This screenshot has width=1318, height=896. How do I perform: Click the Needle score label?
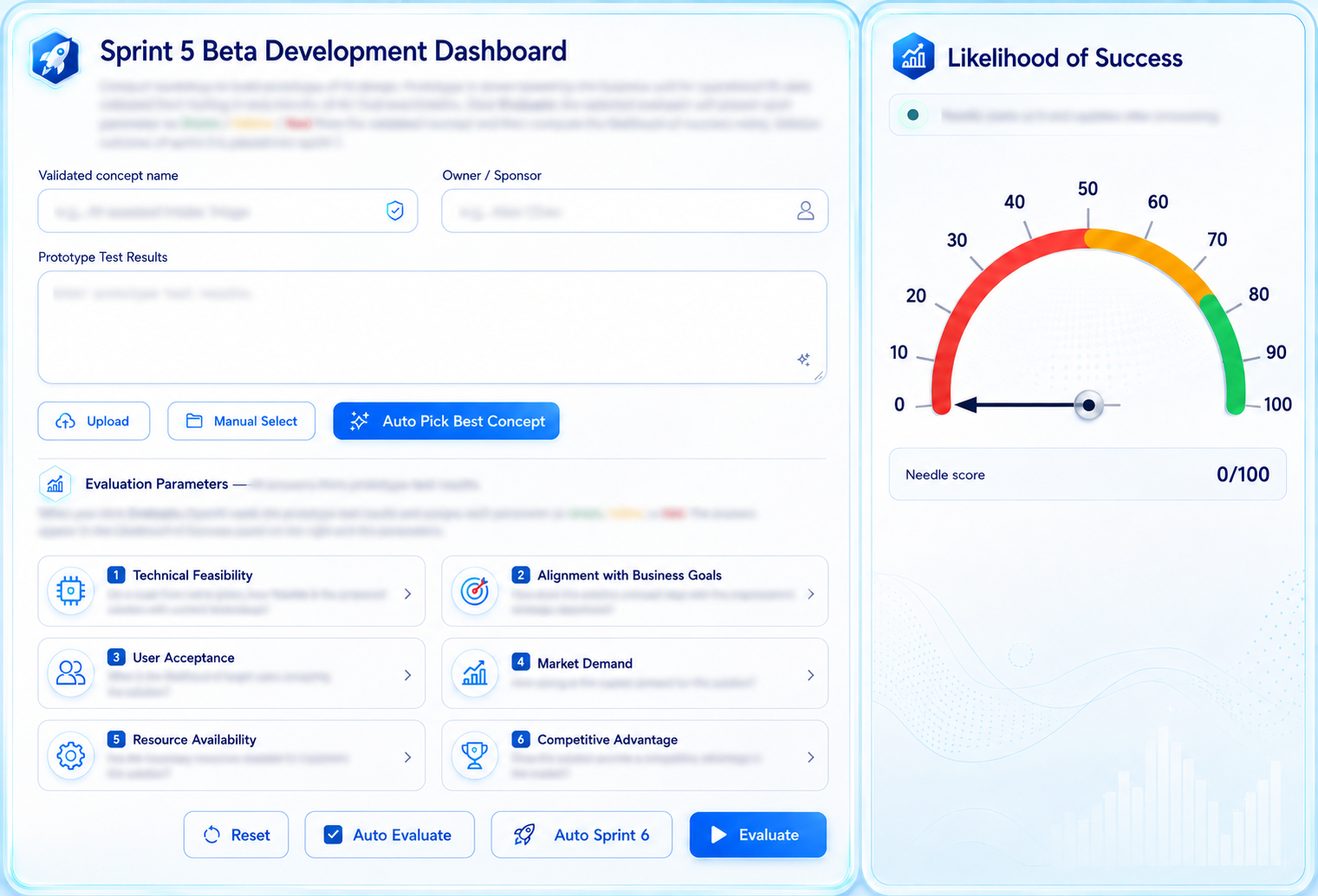(x=945, y=475)
